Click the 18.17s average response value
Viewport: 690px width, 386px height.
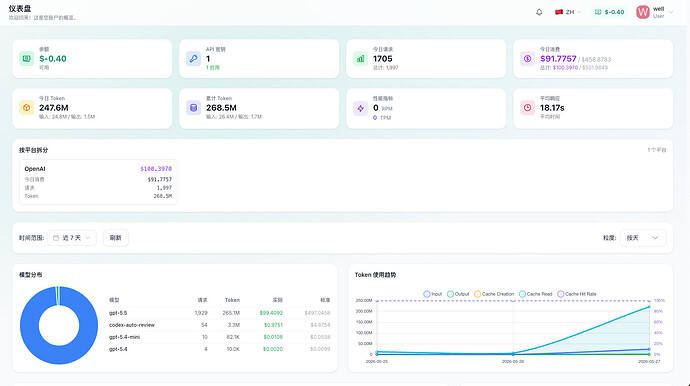(552, 108)
